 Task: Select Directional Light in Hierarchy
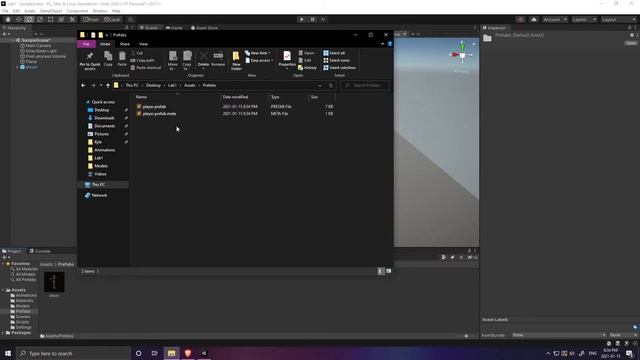click(41, 51)
